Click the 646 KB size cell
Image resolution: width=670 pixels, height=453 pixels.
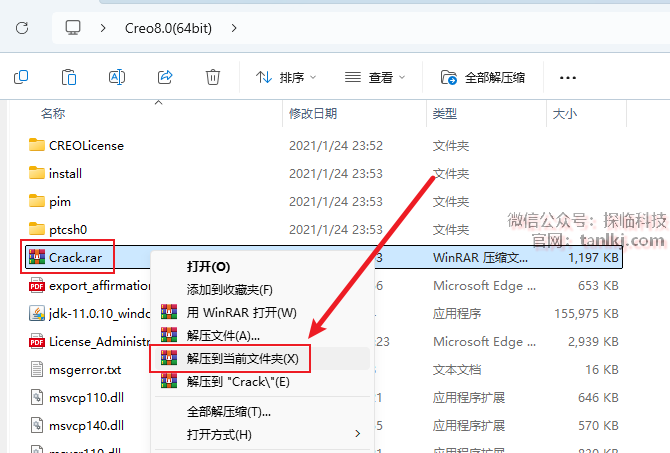598,398
